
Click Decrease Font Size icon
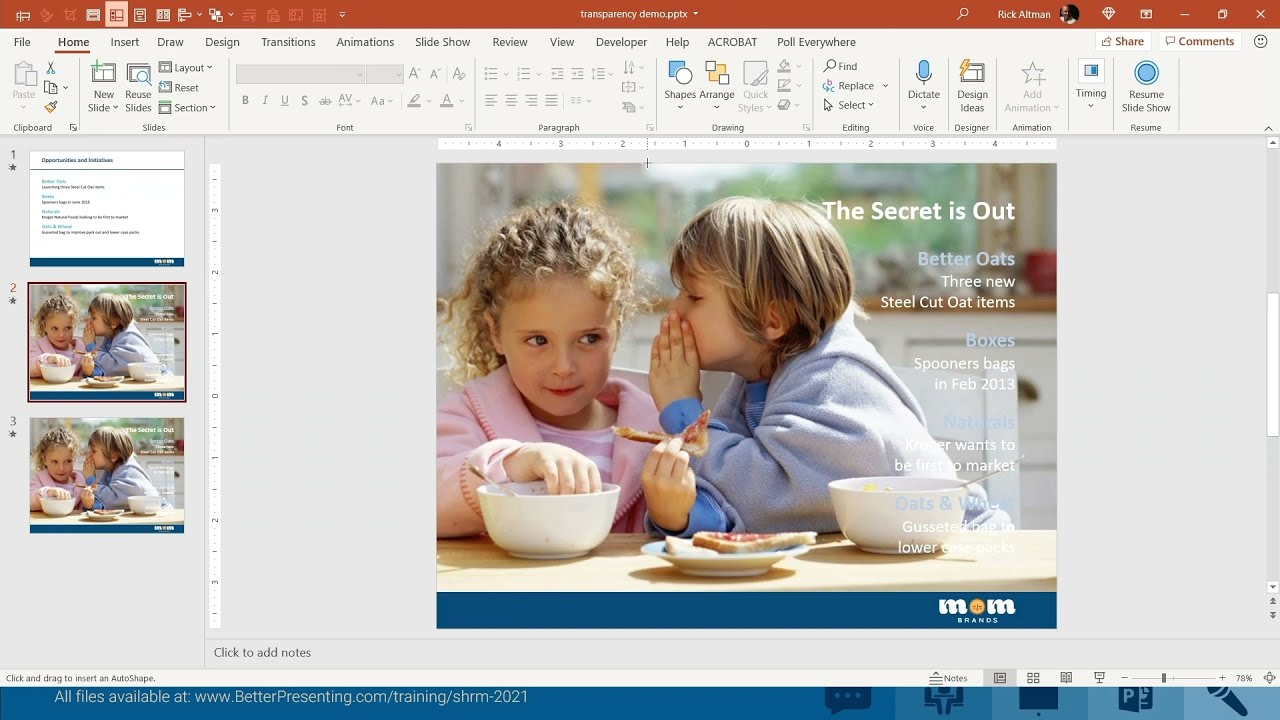tap(437, 74)
